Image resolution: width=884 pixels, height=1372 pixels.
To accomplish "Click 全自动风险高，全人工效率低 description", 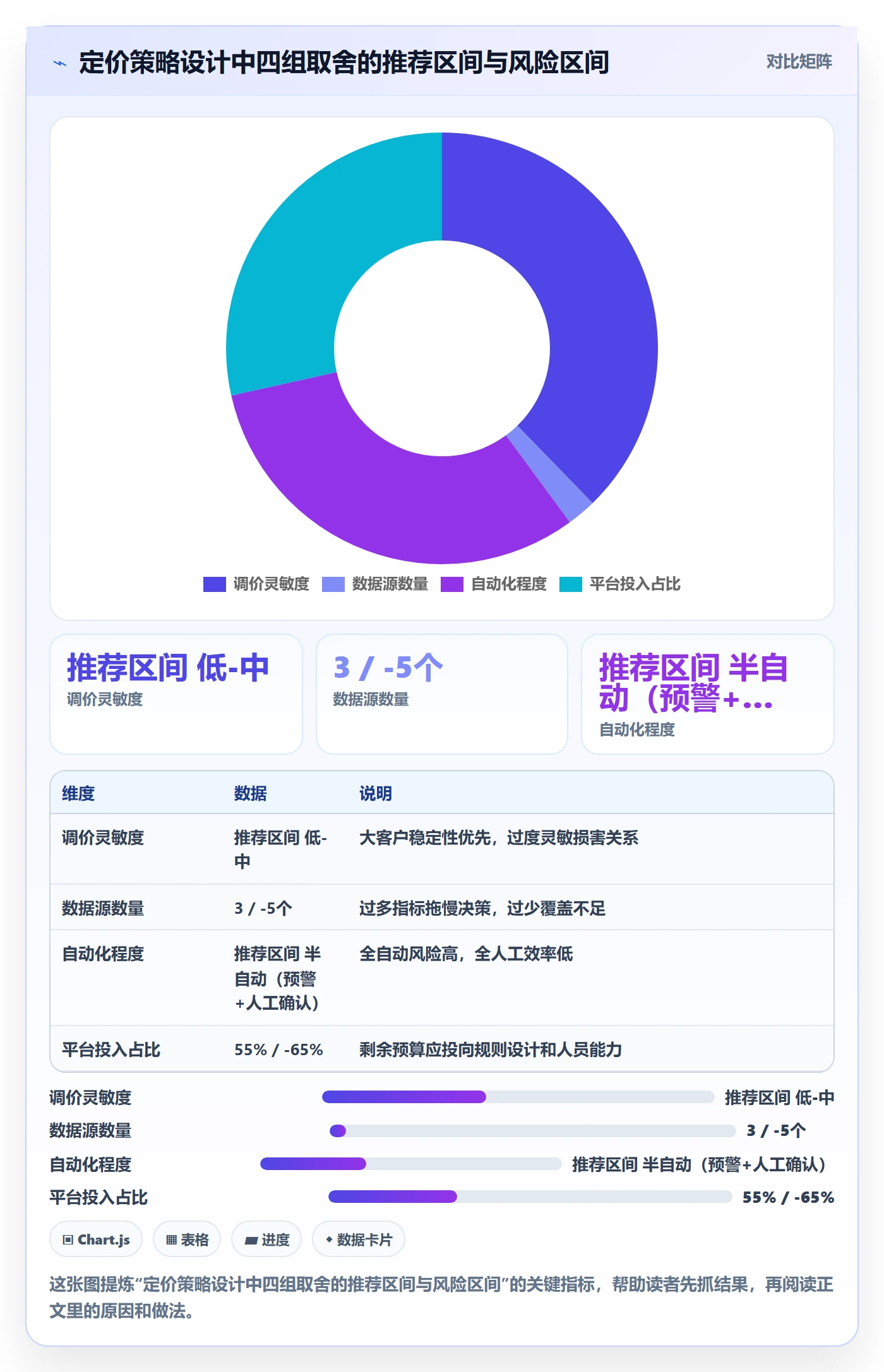I will tap(466, 954).
